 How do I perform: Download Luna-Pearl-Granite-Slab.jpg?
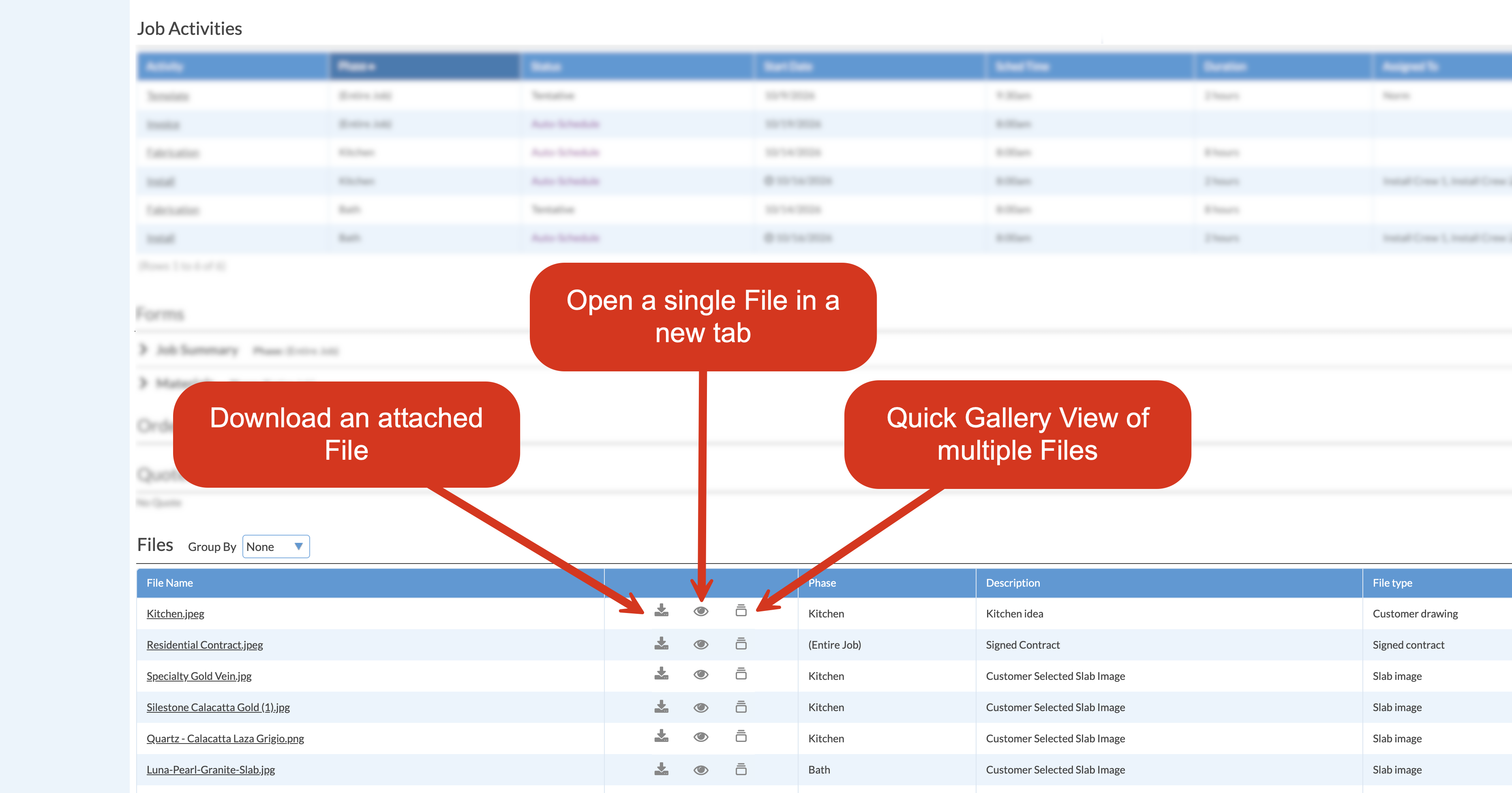662,768
